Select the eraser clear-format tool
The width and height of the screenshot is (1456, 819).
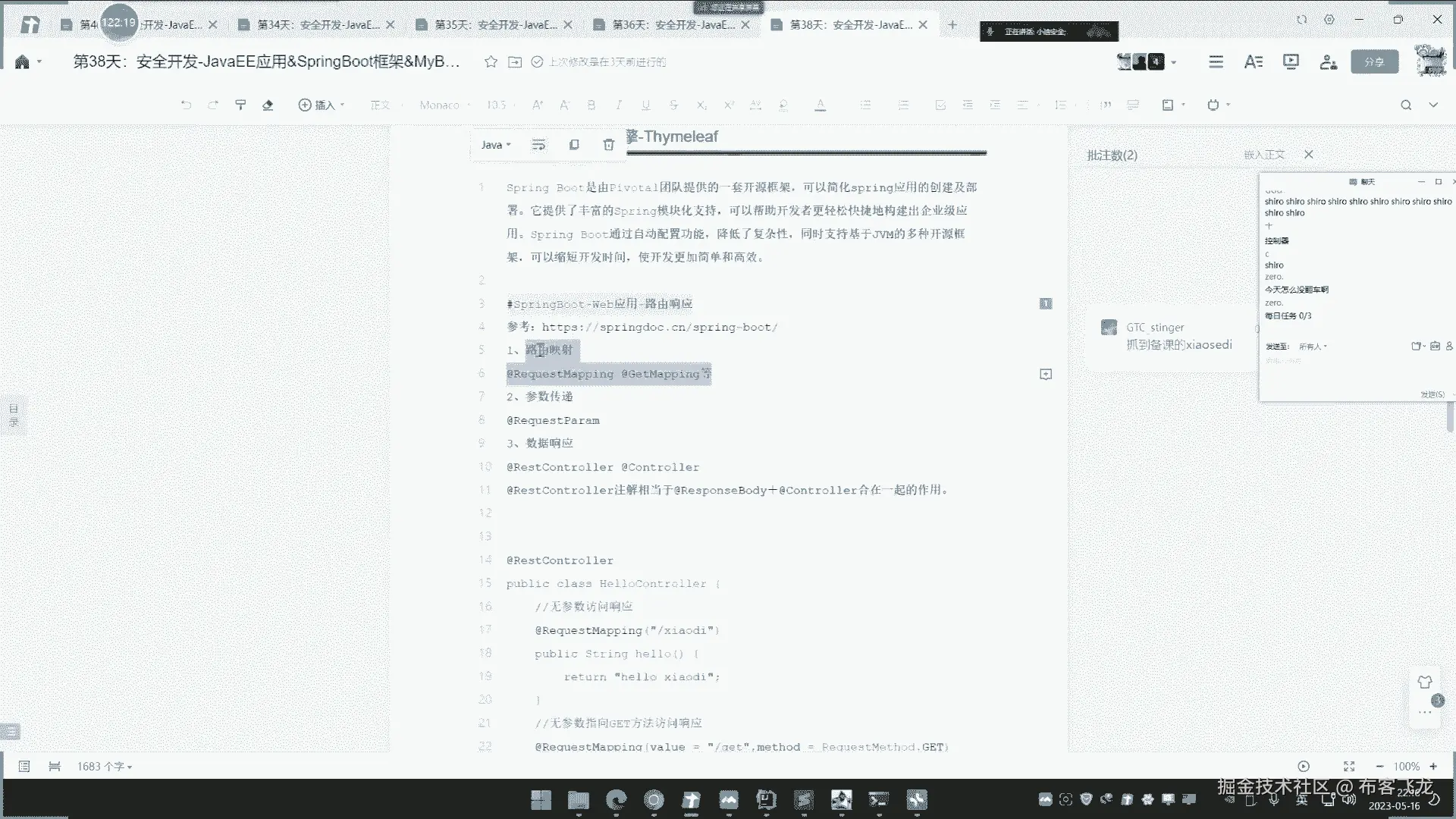coord(268,105)
